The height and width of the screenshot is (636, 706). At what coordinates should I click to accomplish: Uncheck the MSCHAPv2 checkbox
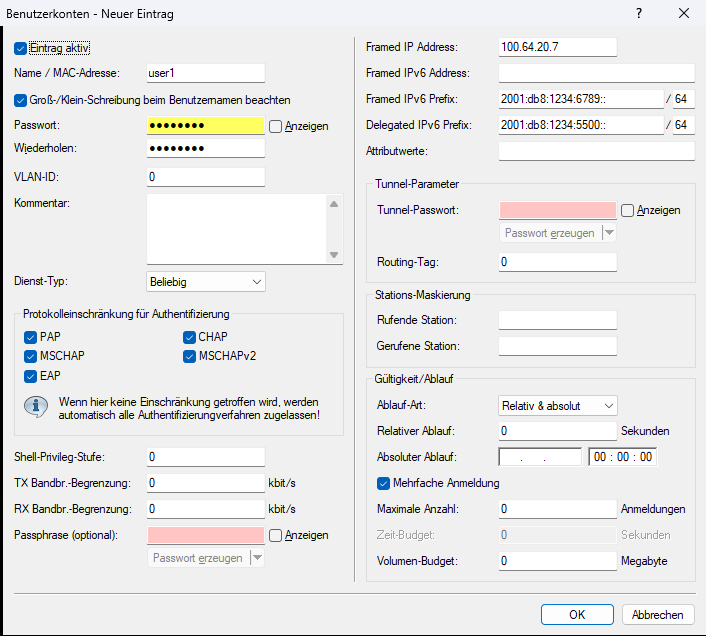point(189,356)
